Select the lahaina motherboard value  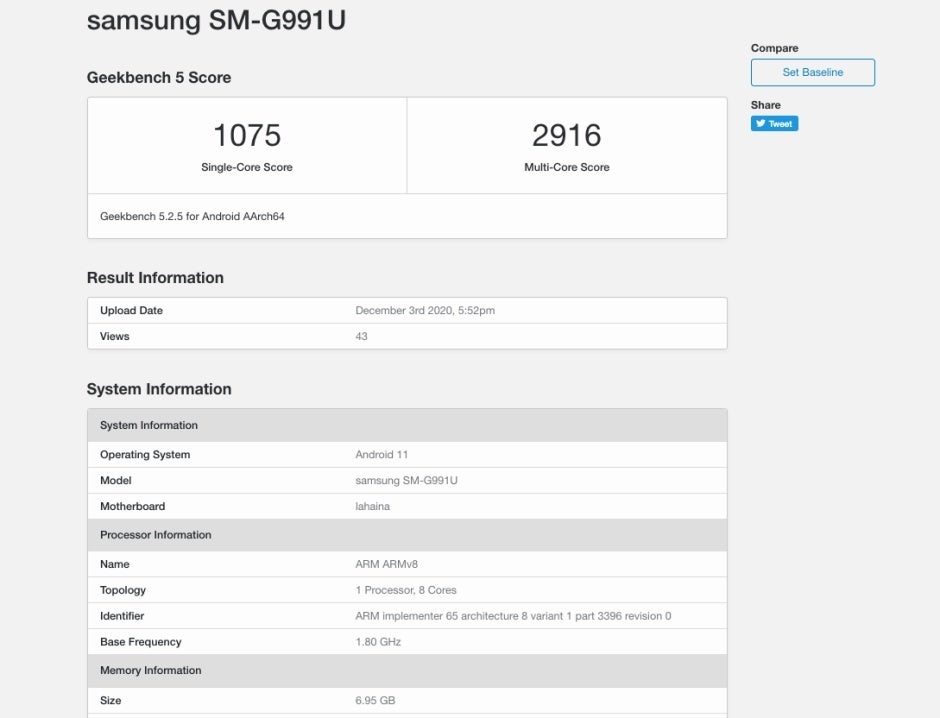372,506
